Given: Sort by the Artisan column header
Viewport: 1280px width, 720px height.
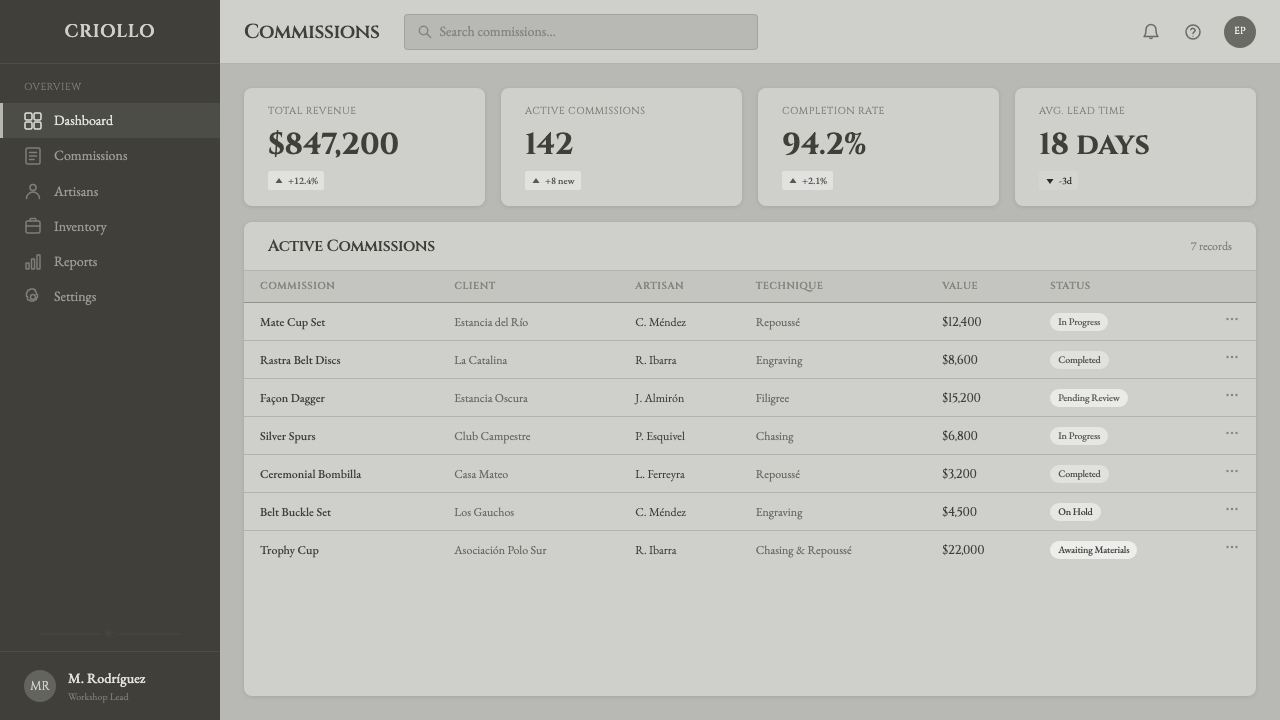Looking at the screenshot, I should point(659,286).
